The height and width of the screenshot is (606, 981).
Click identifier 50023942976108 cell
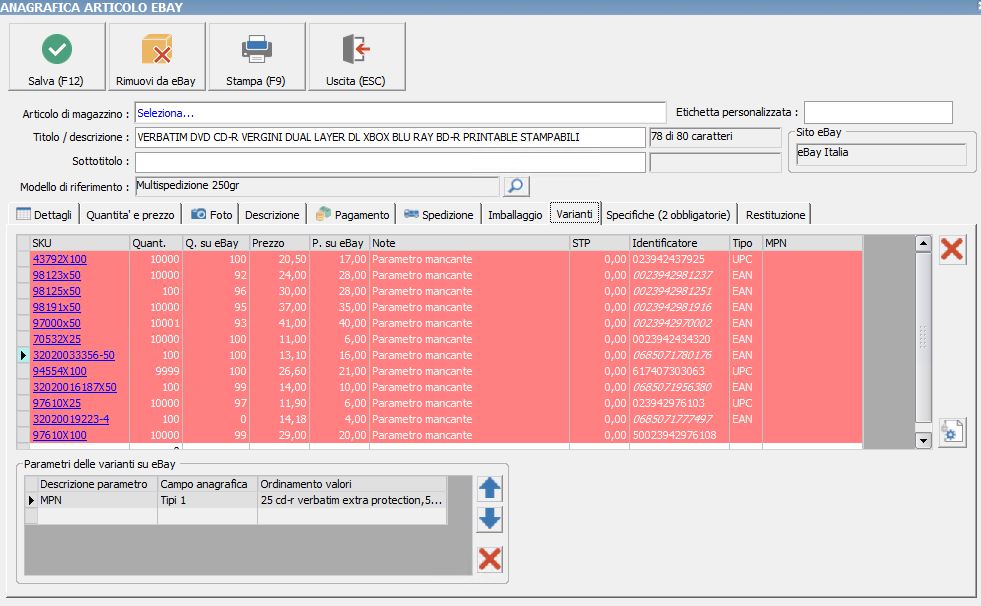click(x=679, y=435)
